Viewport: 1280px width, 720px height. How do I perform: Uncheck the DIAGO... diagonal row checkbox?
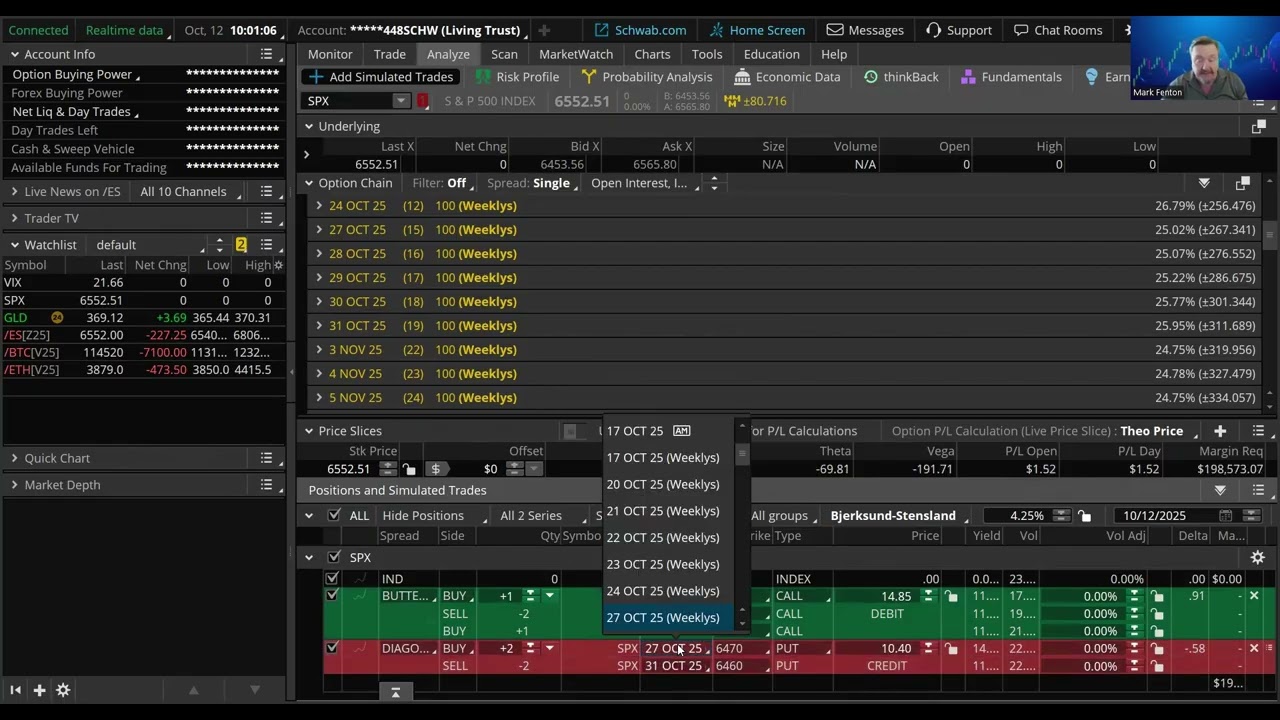click(x=332, y=648)
